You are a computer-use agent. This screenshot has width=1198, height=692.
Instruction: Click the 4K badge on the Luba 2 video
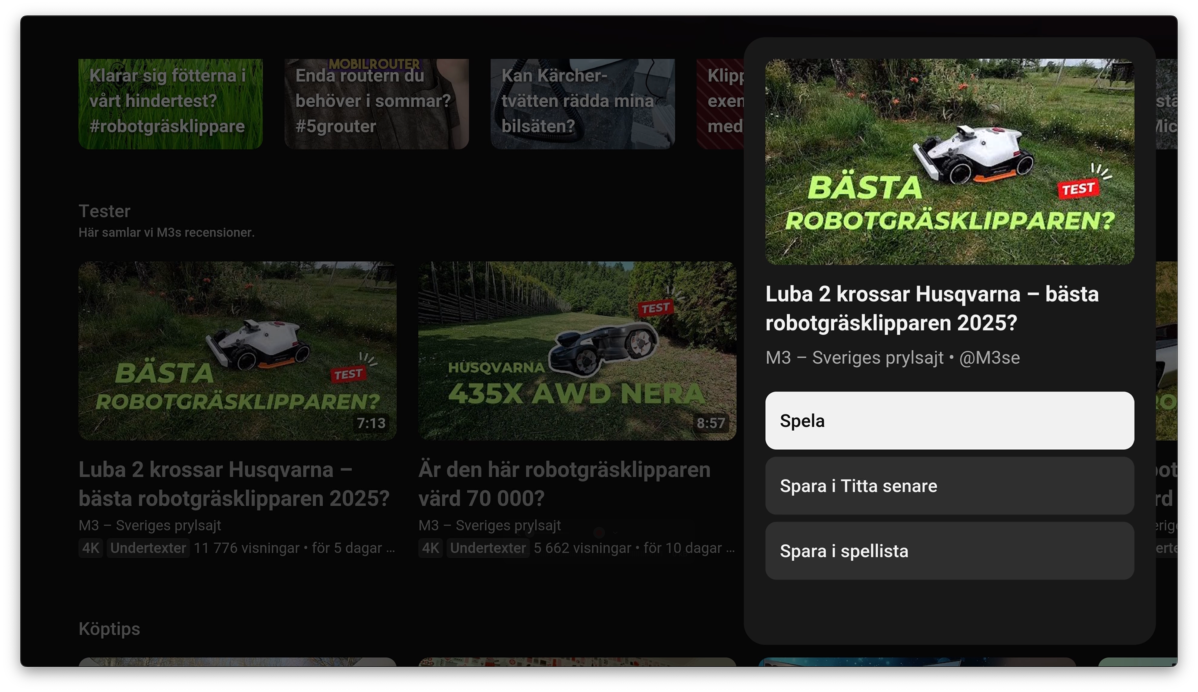(90, 548)
